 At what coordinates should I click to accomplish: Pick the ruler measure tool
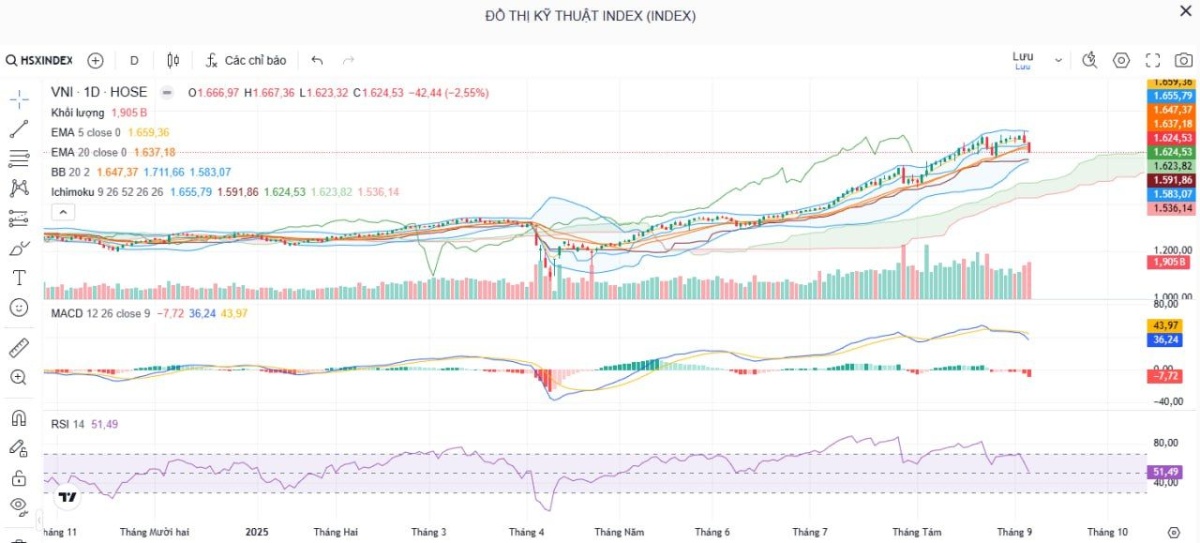(x=18, y=348)
